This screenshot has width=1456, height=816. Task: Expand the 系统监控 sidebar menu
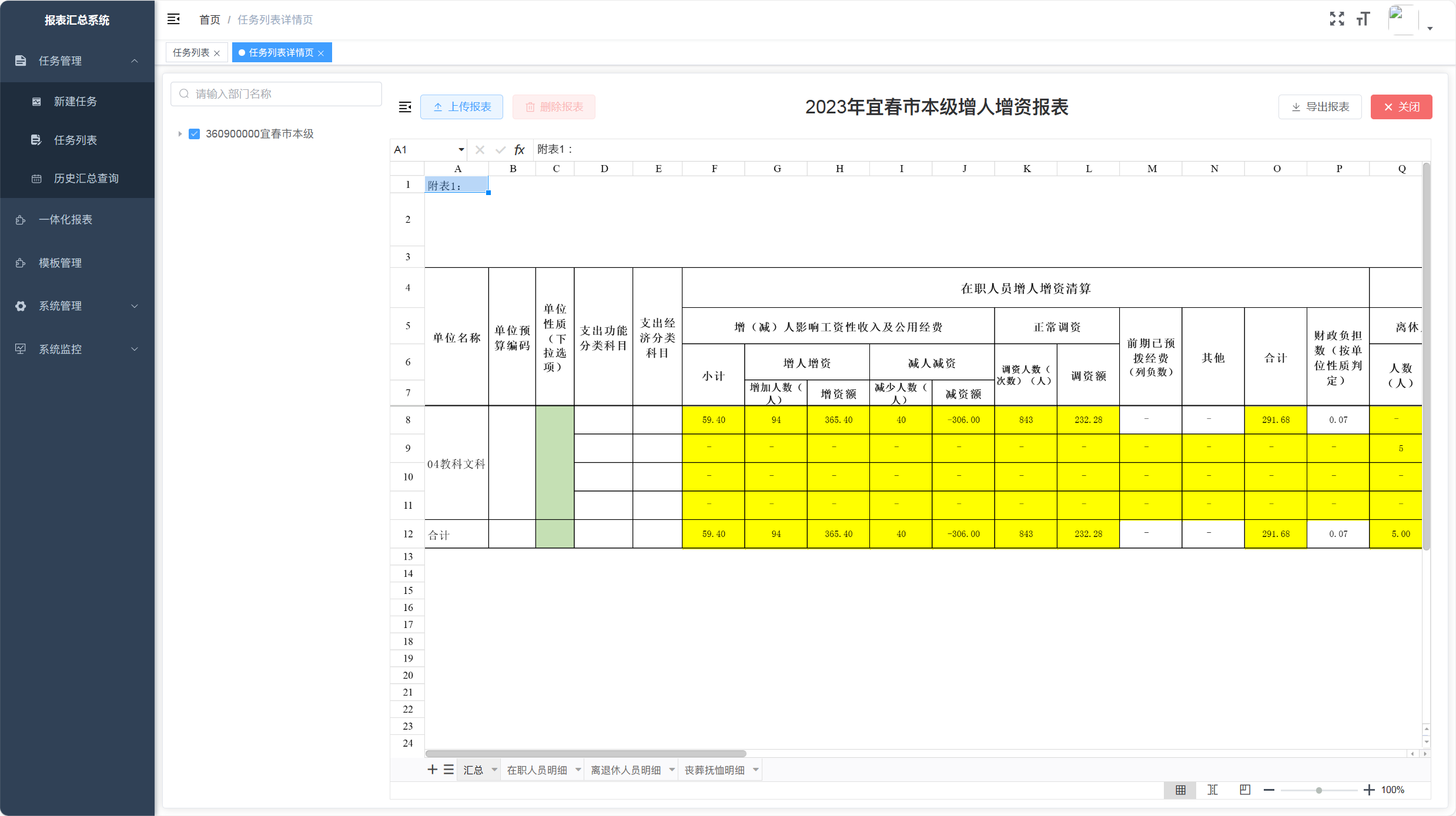[77, 349]
